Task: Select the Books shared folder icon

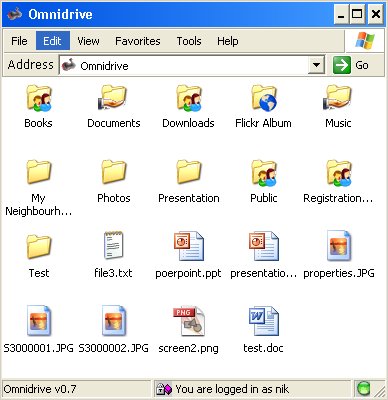Action: (x=39, y=98)
